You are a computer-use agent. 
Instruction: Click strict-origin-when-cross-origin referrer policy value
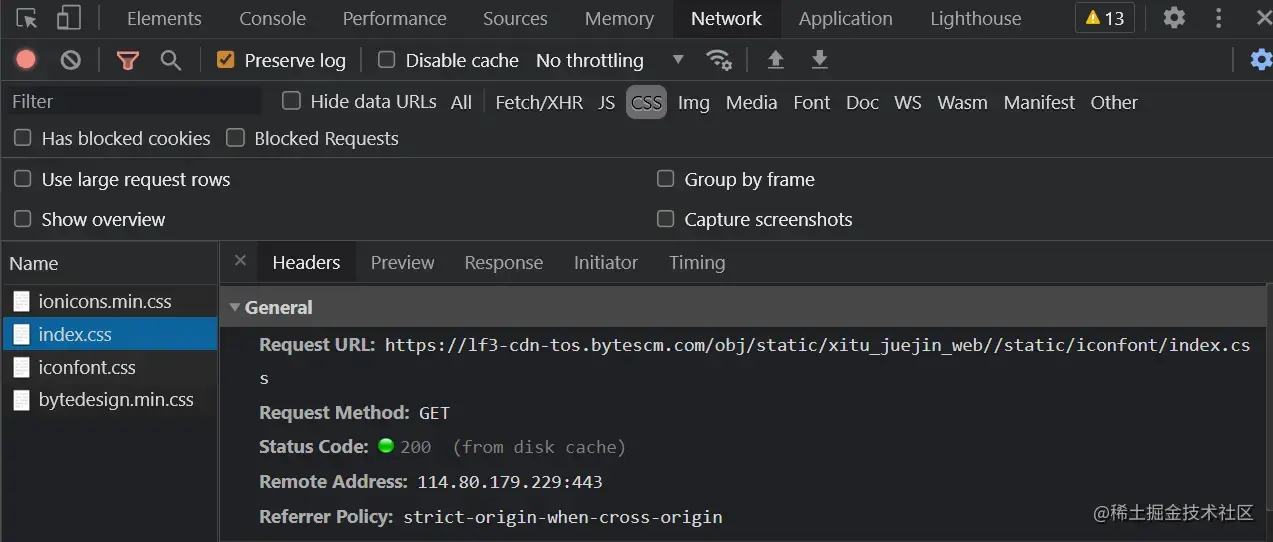point(562,517)
